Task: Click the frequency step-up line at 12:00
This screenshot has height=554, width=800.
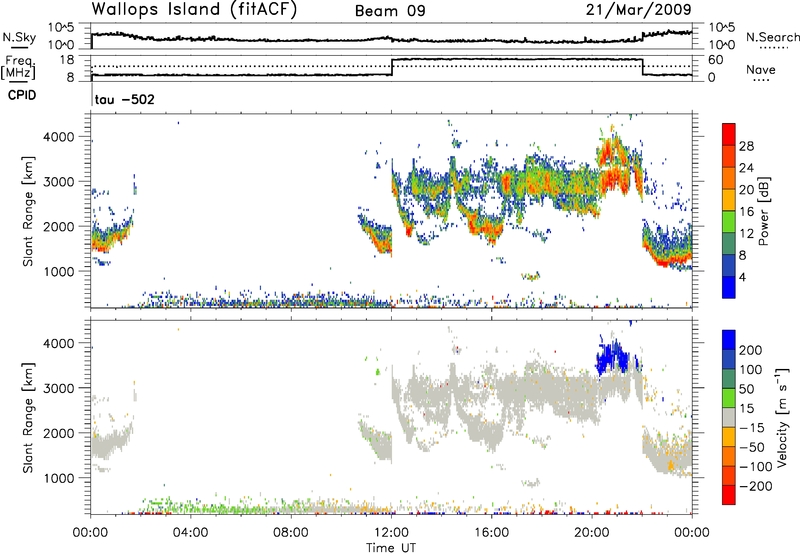Action: click(392, 67)
